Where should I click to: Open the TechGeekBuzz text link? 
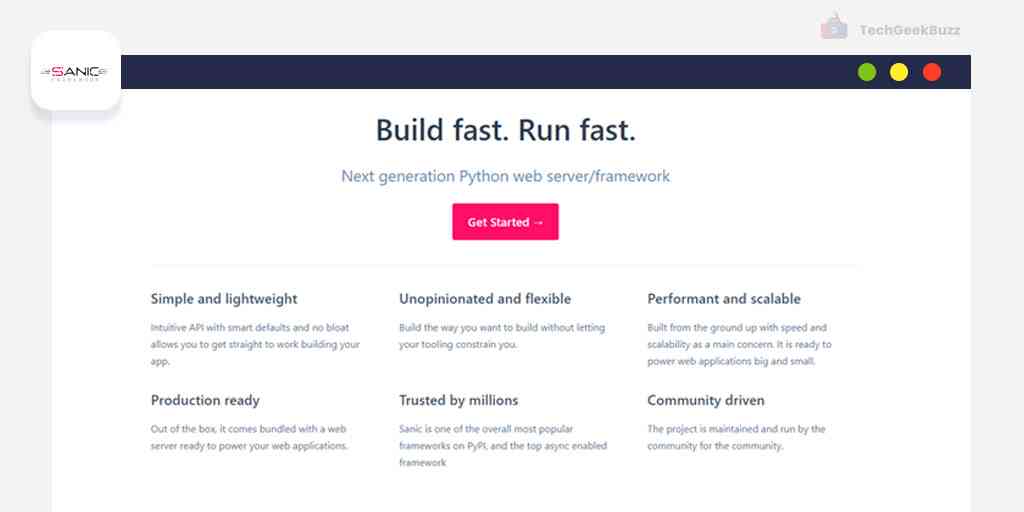pos(909,30)
